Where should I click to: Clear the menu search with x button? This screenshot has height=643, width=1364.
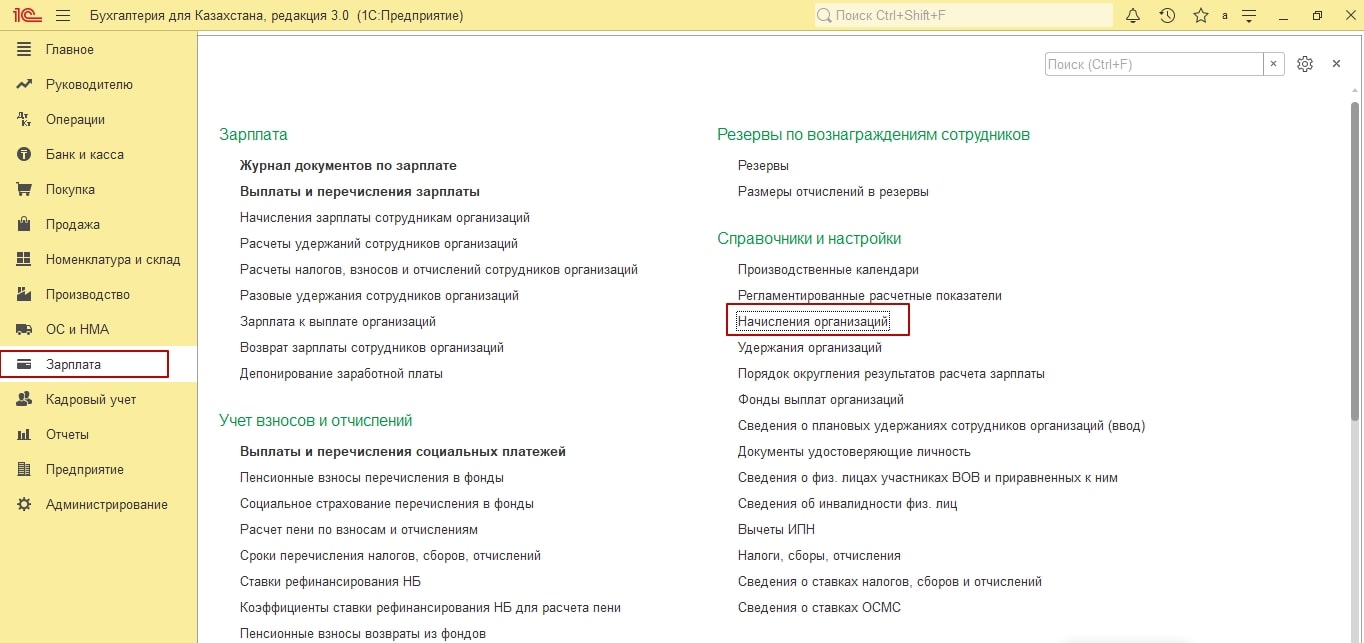(1273, 64)
